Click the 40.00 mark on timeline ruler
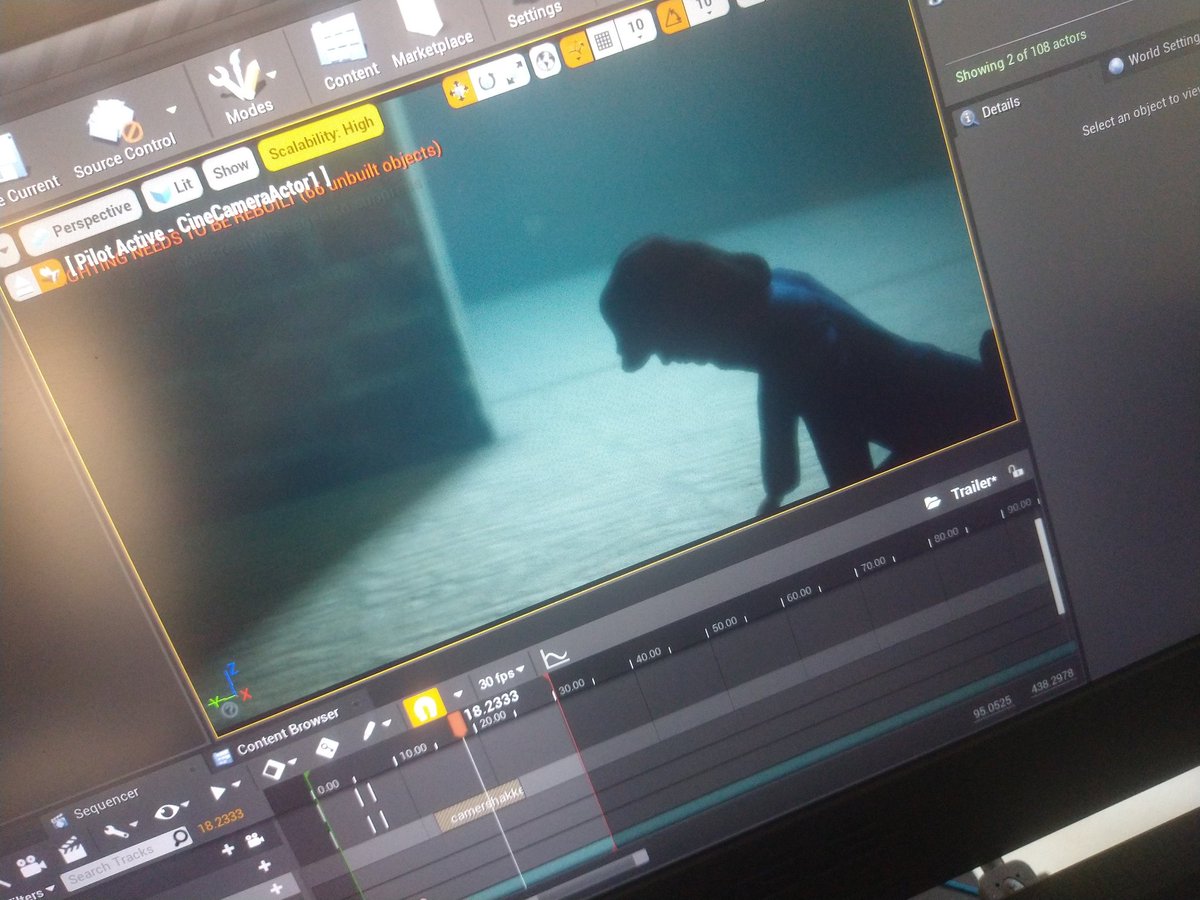 [648, 656]
